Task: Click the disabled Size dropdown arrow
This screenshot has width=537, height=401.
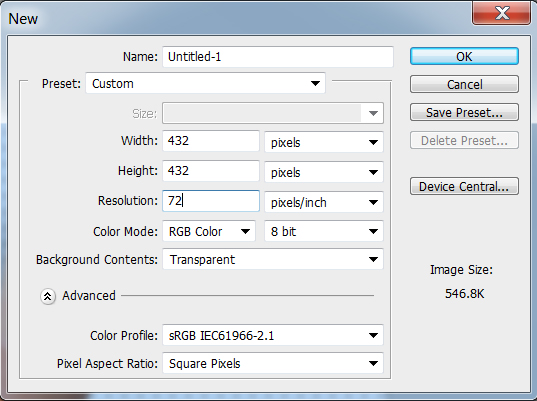Action: pyautogui.click(x=373, y=113)
